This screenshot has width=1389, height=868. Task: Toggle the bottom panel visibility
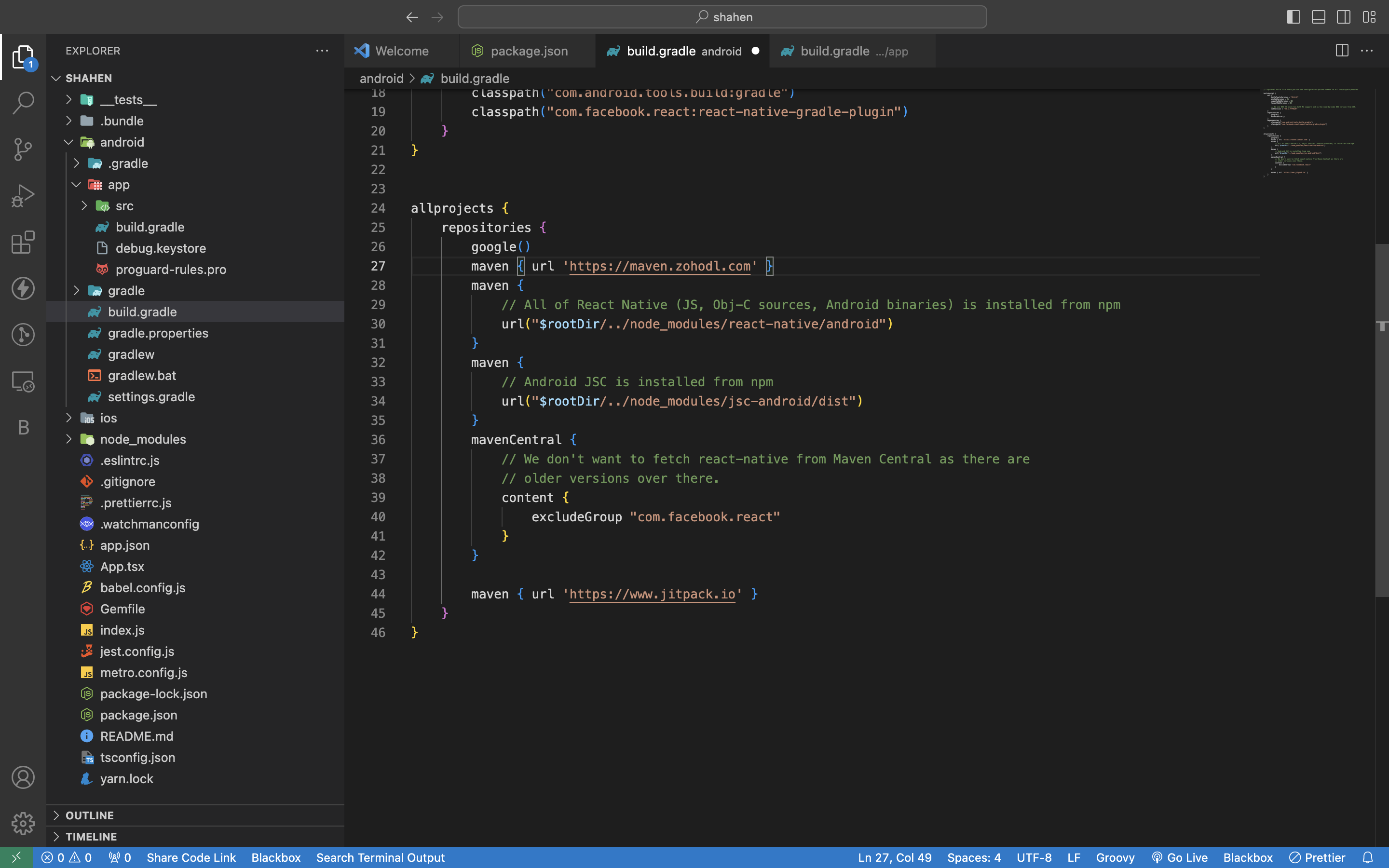pyautogui.click(x=1319, y=17)
